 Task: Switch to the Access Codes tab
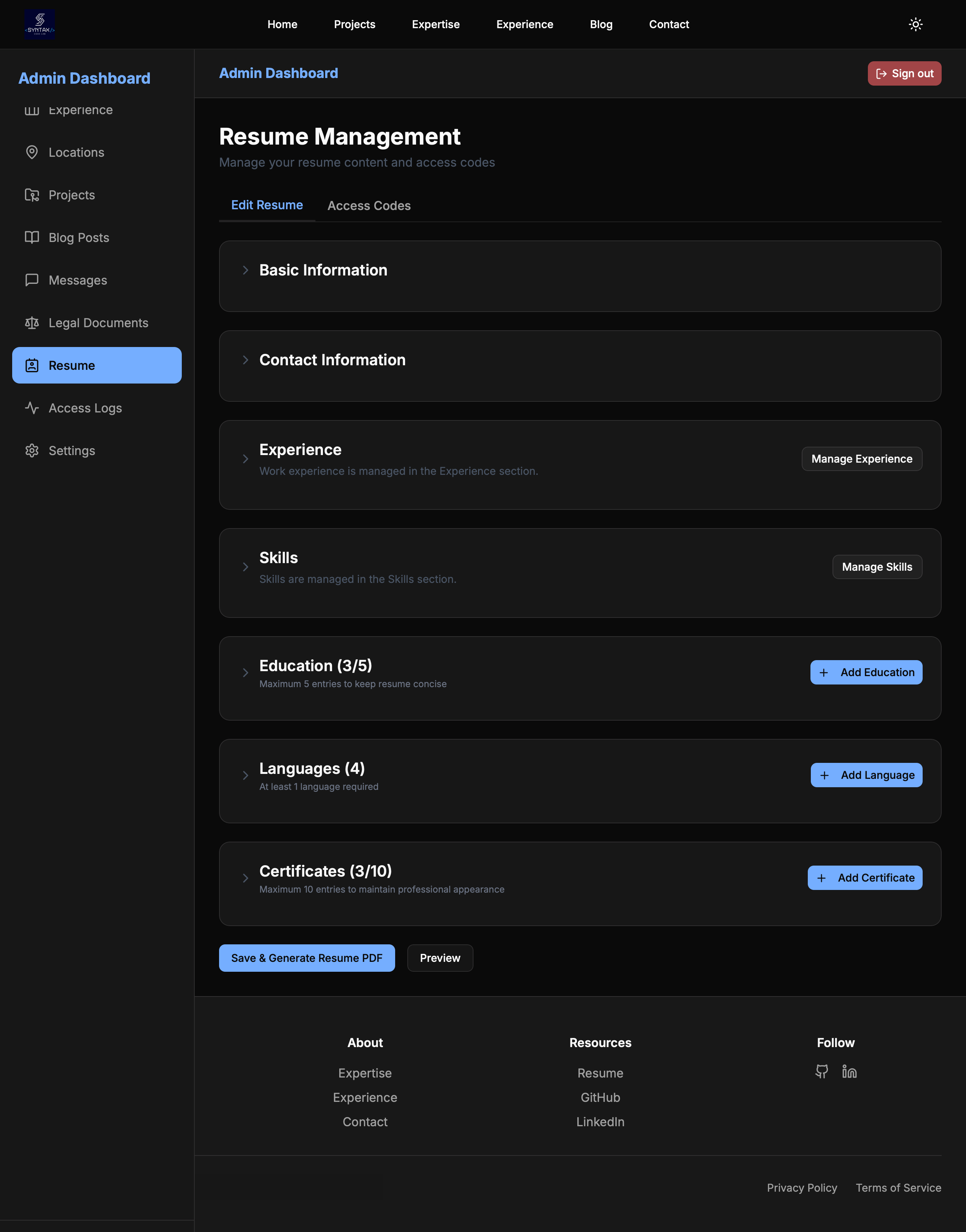pos(369,206)
